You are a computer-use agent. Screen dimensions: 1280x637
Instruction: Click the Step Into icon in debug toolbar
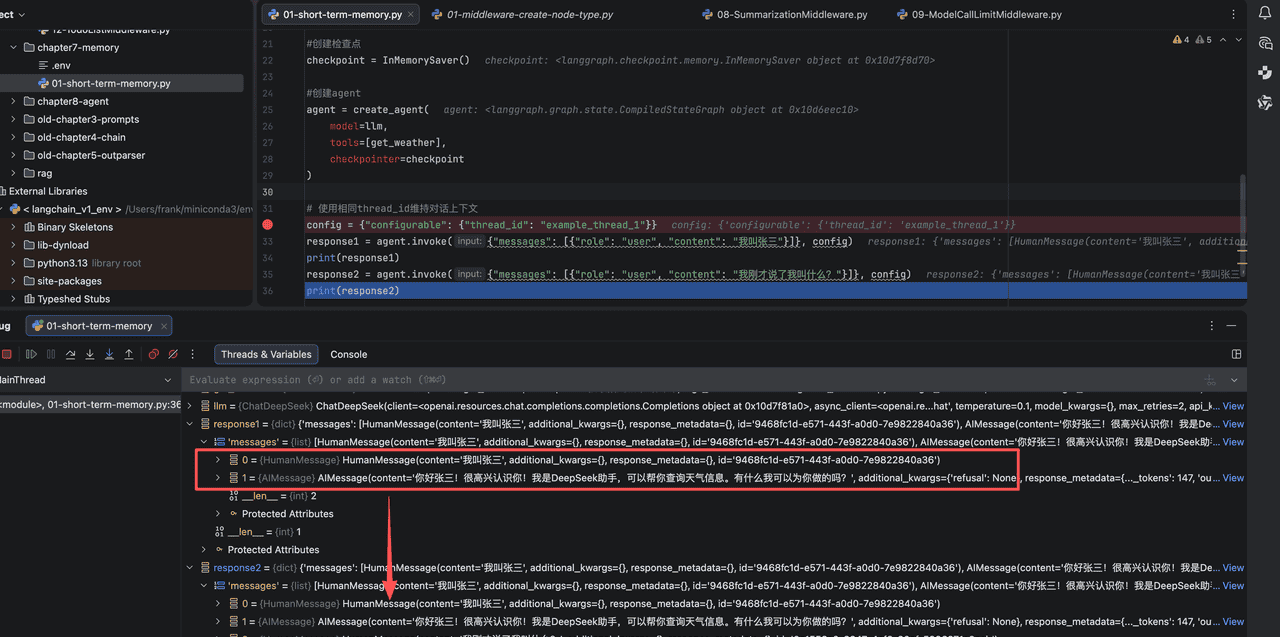point(90,355)
